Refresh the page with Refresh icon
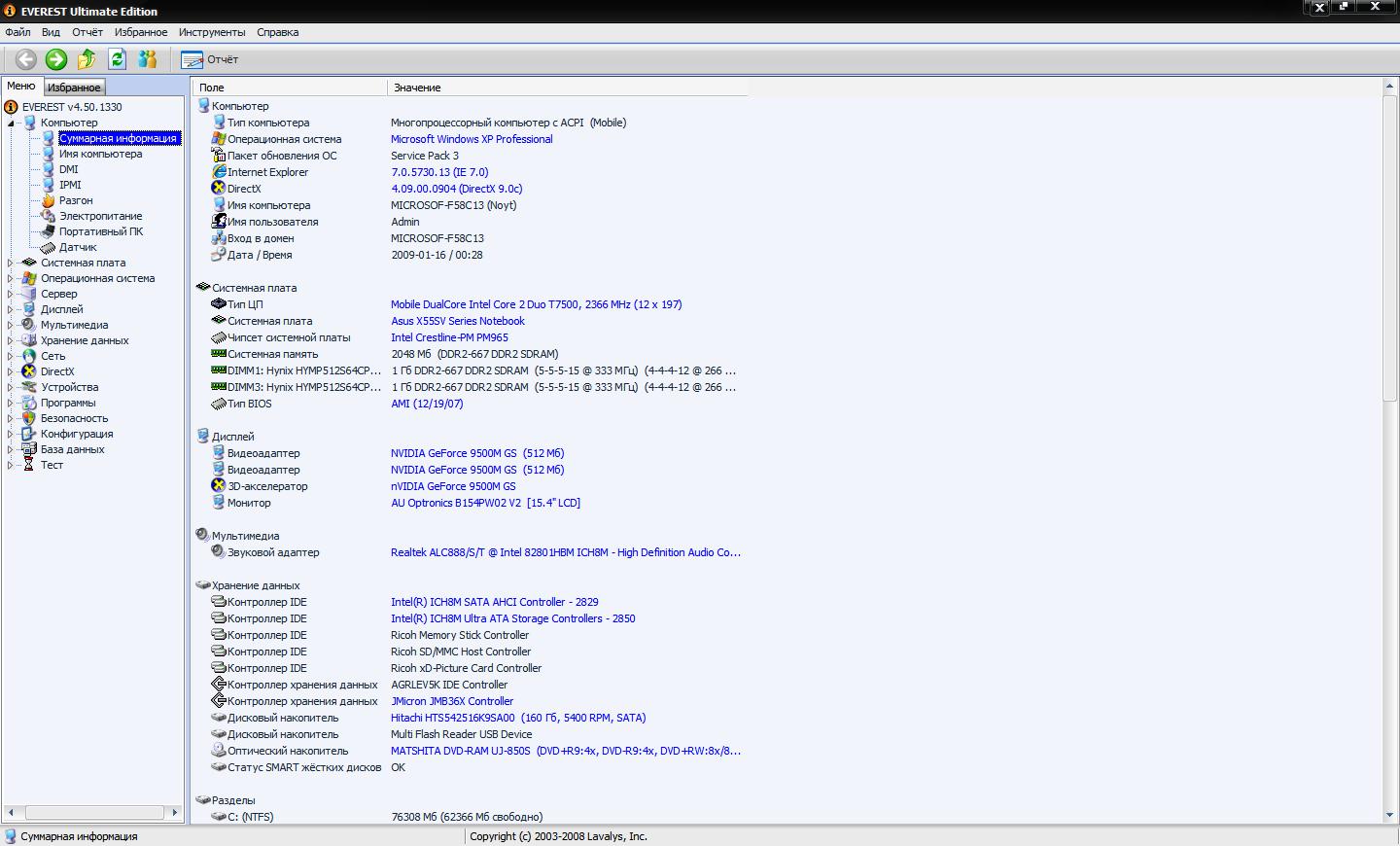The width and height of the screenshot is (1400, 846). pyautogui.click(x=117, y=59)
